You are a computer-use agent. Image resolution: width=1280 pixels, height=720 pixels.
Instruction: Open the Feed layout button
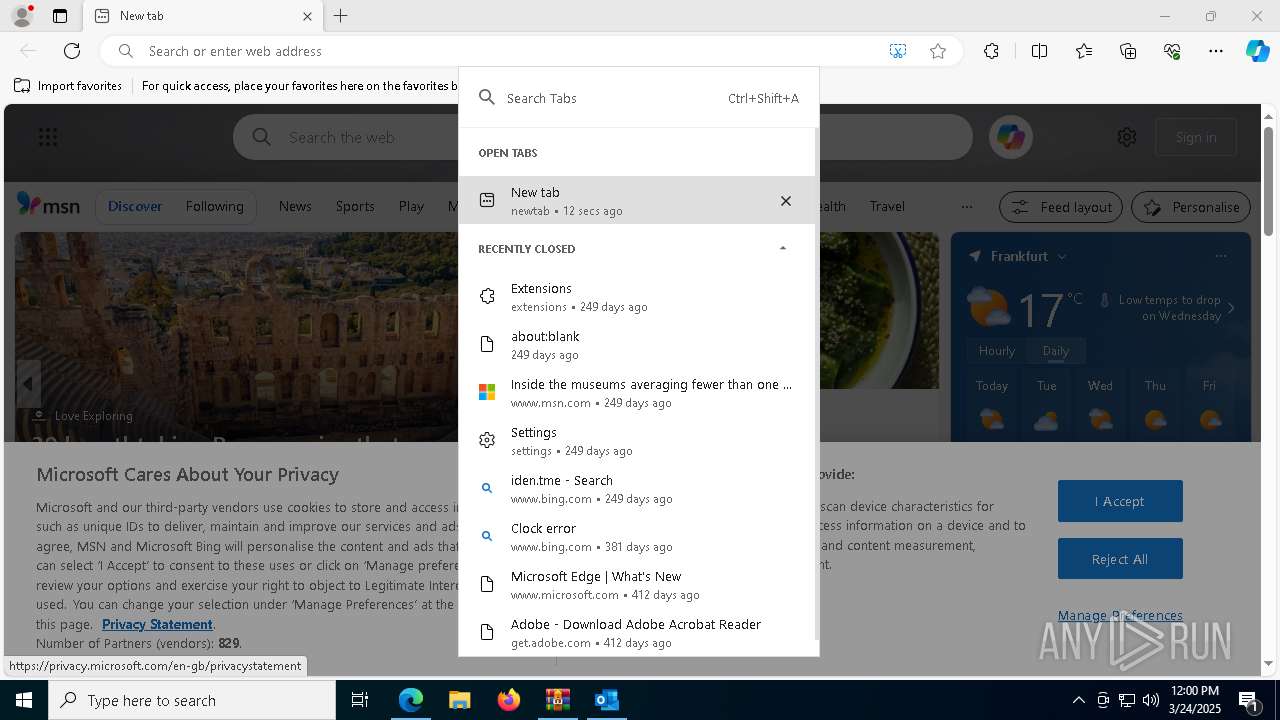1062,207
